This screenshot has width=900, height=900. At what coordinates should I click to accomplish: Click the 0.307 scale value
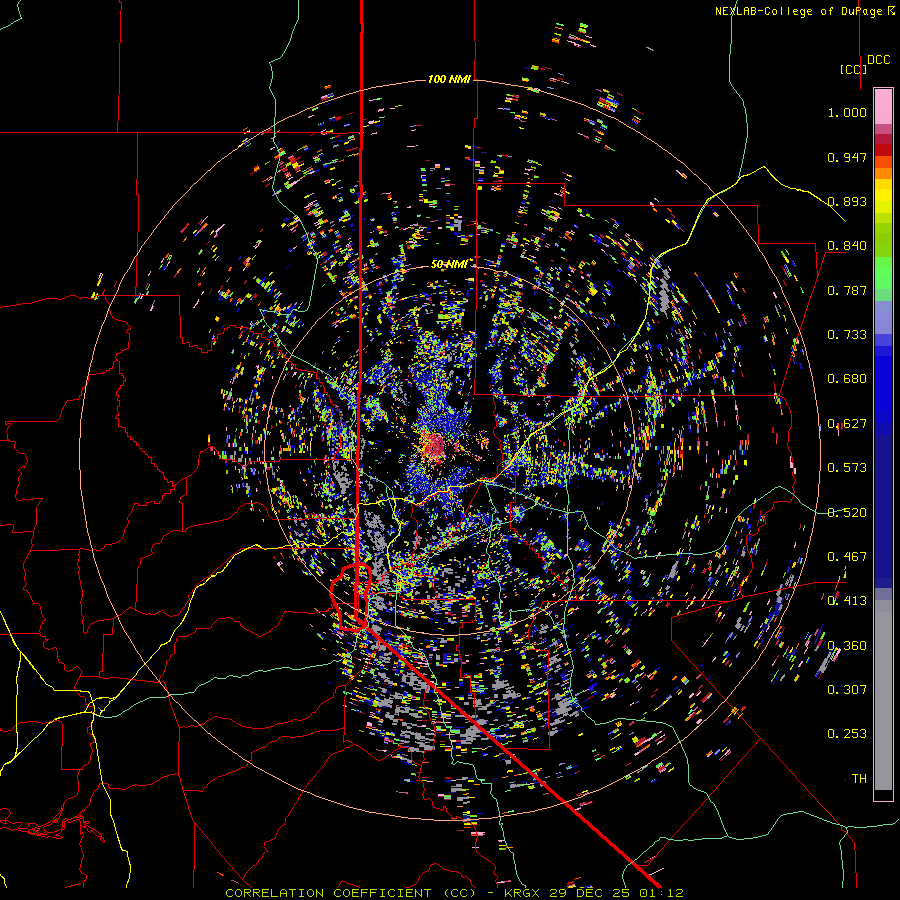click(x=847, y=690)
